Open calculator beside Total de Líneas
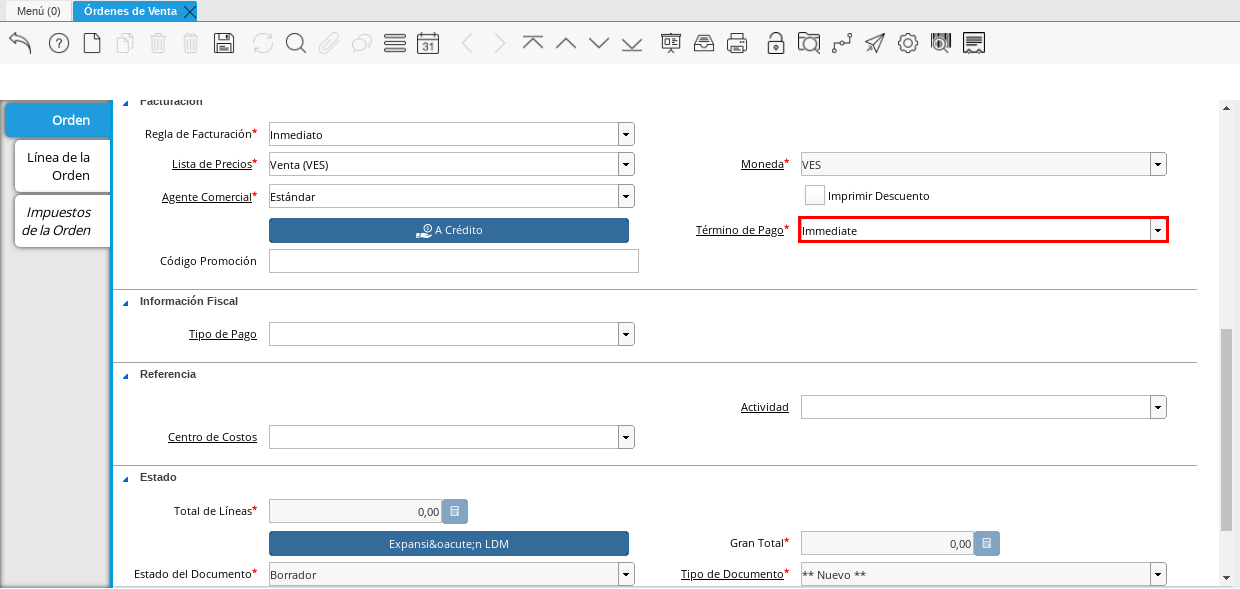Viewport: 1240px width, 589px height. point(455,512)
